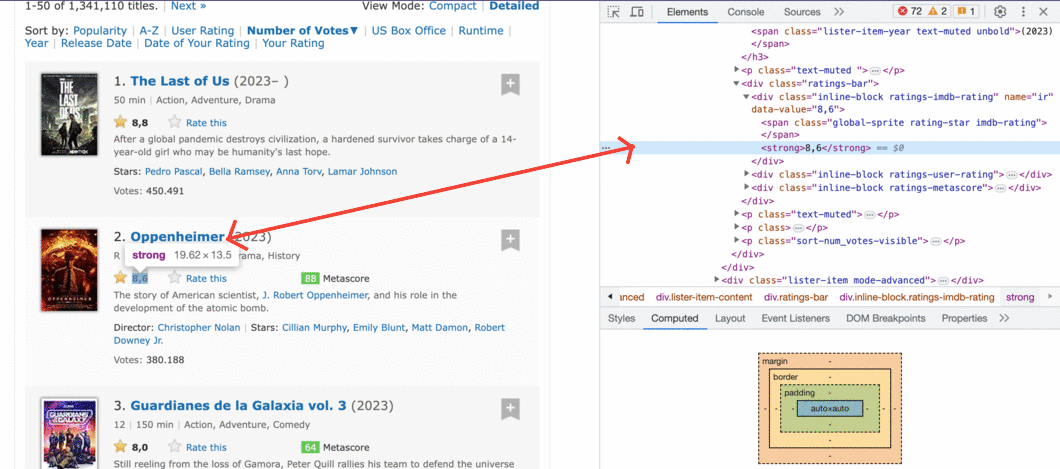Expand the lister-item mode-advanced div node
Image resolution: width=1060 pixels, height=469 pixels.
(718, 280)
